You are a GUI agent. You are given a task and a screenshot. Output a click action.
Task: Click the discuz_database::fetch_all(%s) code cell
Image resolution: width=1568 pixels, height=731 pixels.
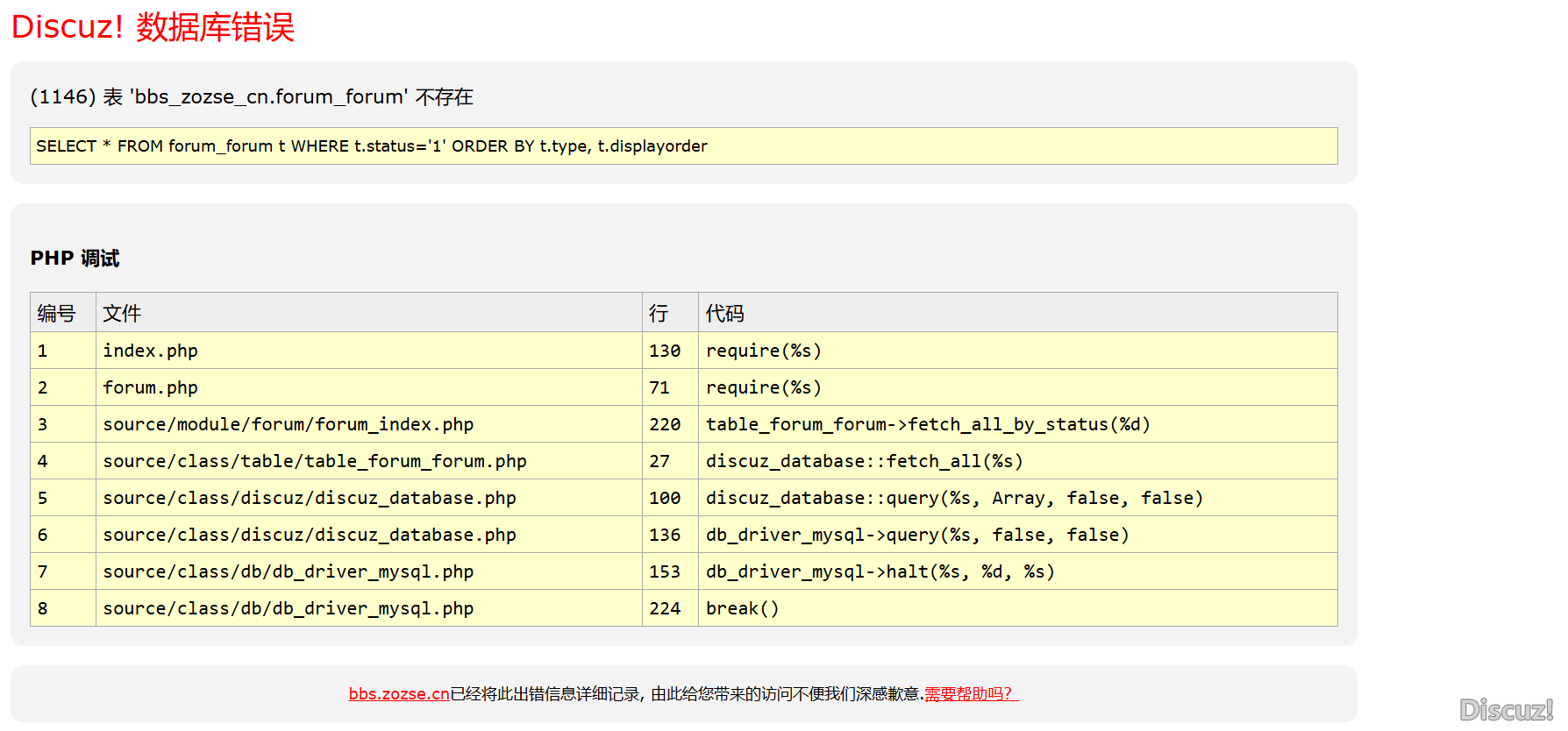[864, 461]
